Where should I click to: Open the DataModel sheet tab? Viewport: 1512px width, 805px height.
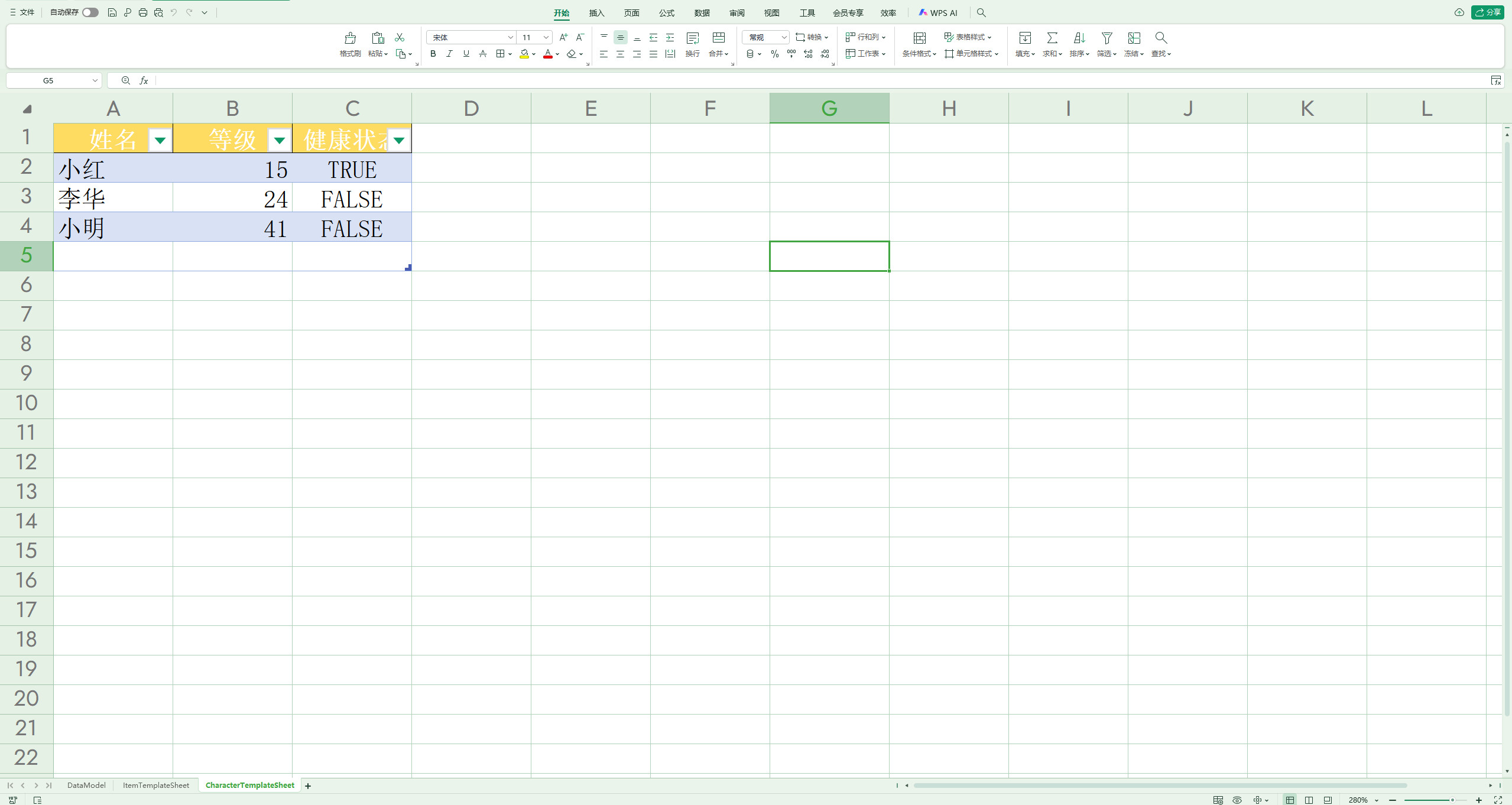coord(86,785)
